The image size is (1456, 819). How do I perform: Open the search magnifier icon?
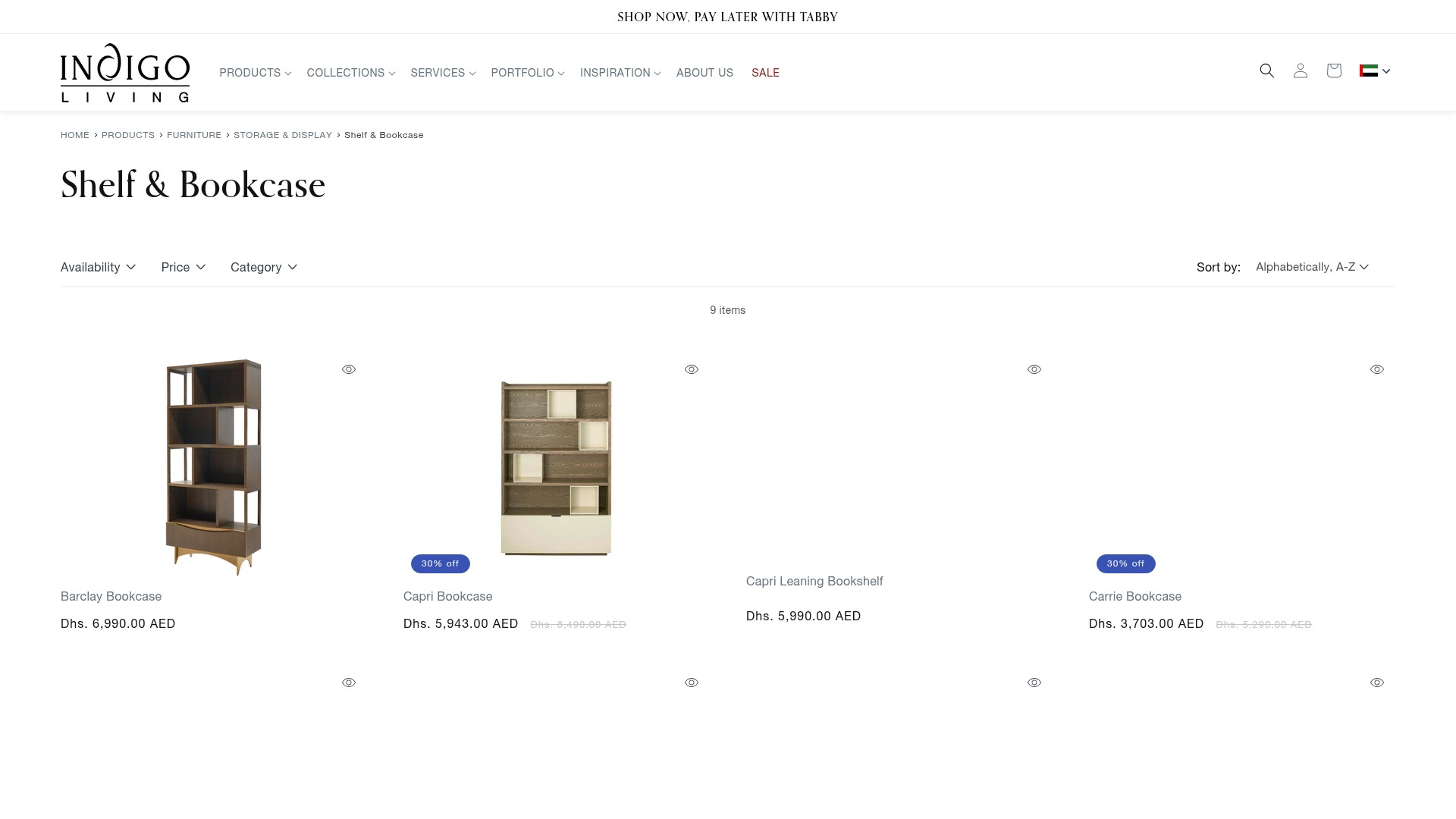click(1266, 71)
